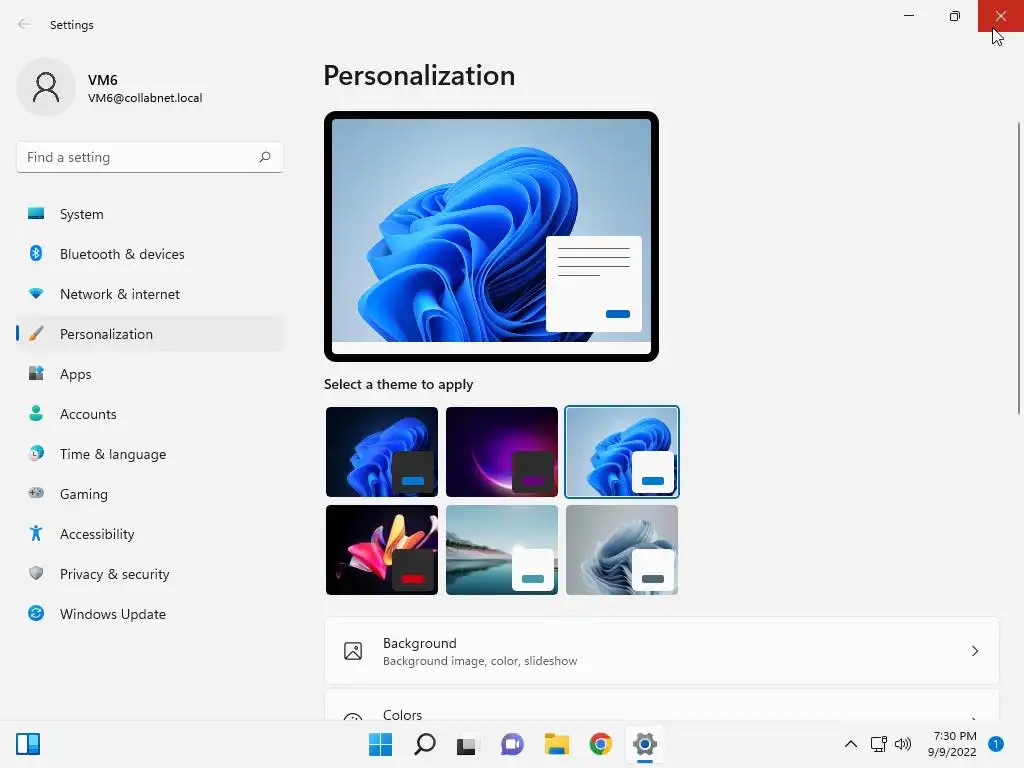Click in the Find a setting field
Viewport: 1024px width, 768px height.
click(x=150, y=157)
